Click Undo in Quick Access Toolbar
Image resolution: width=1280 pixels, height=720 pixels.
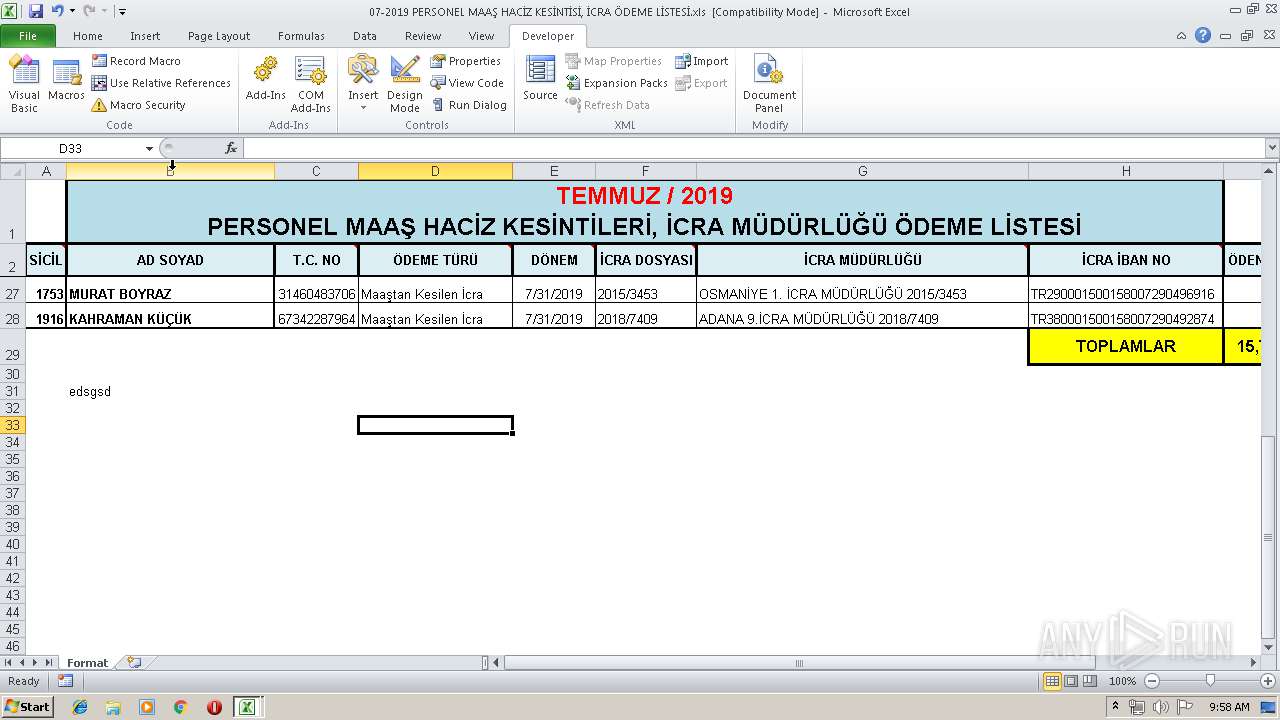[x=57, y=11]
